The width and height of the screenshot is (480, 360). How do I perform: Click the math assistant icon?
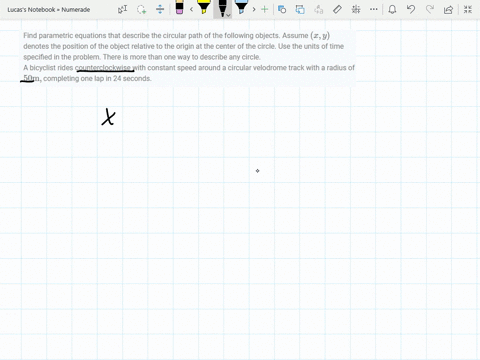(x=356, y=9)
